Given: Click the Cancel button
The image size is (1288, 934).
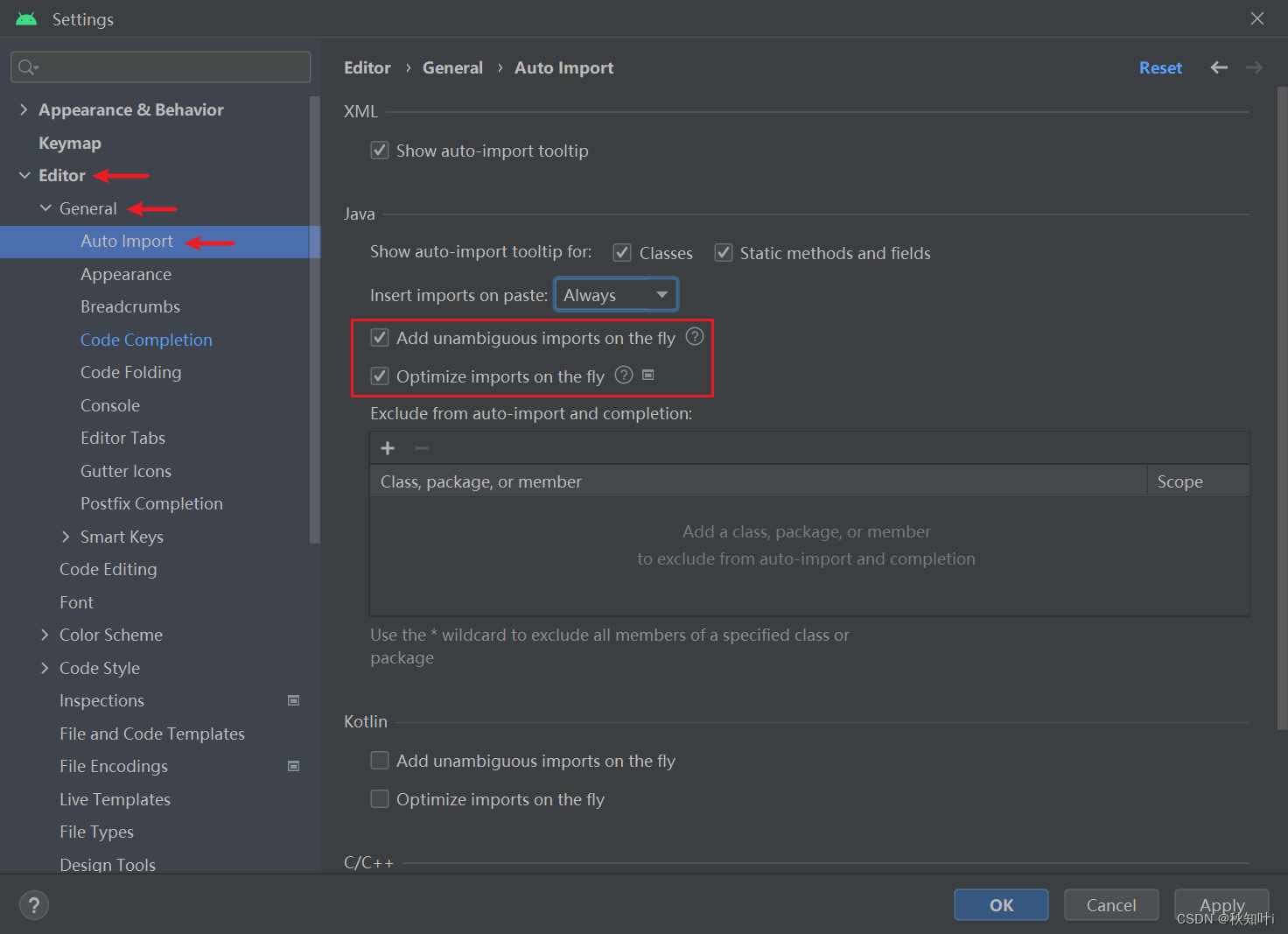Looking at the screenshot, I should [x=1111, y=905].
